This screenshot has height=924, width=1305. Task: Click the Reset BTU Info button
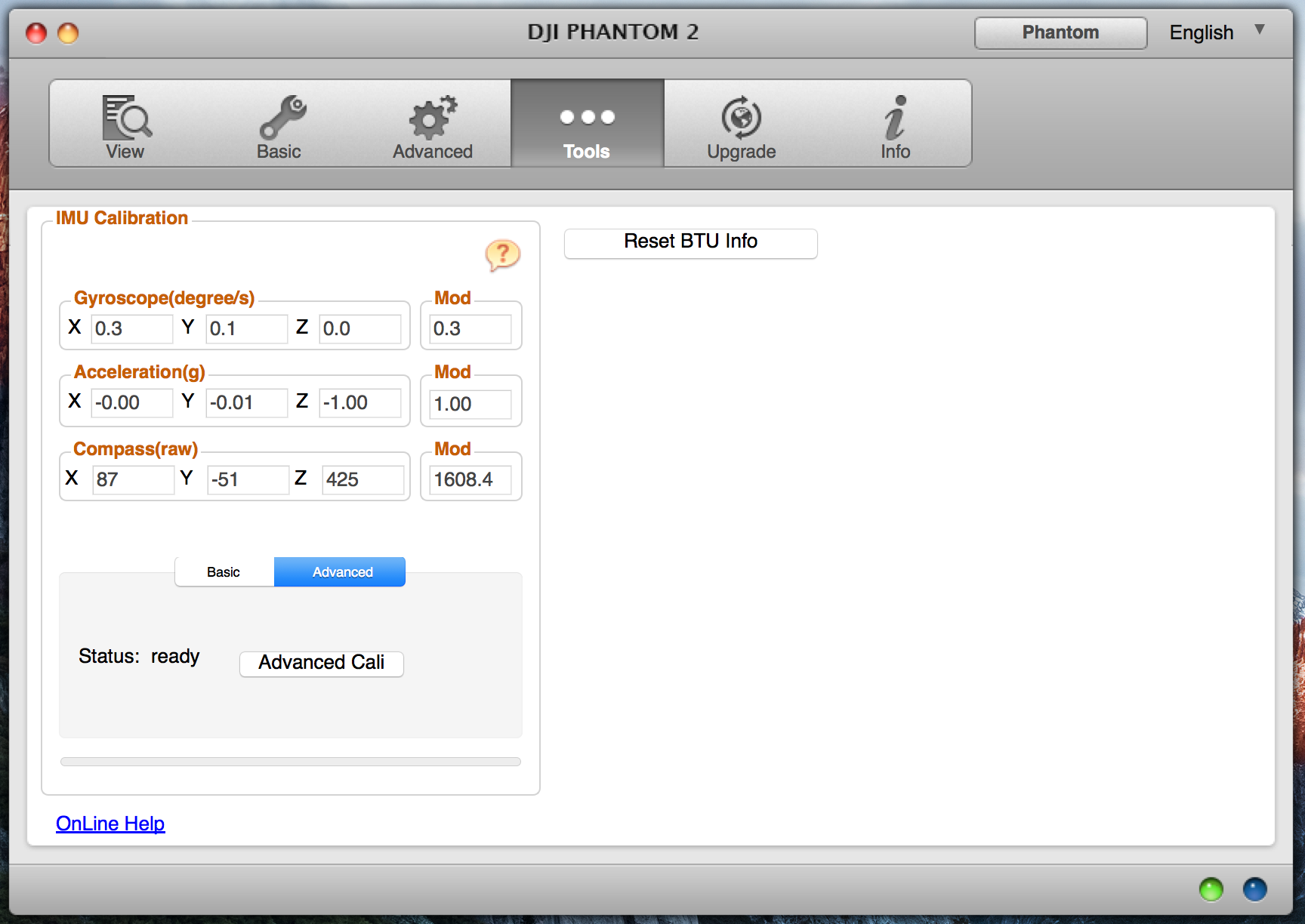690,242
